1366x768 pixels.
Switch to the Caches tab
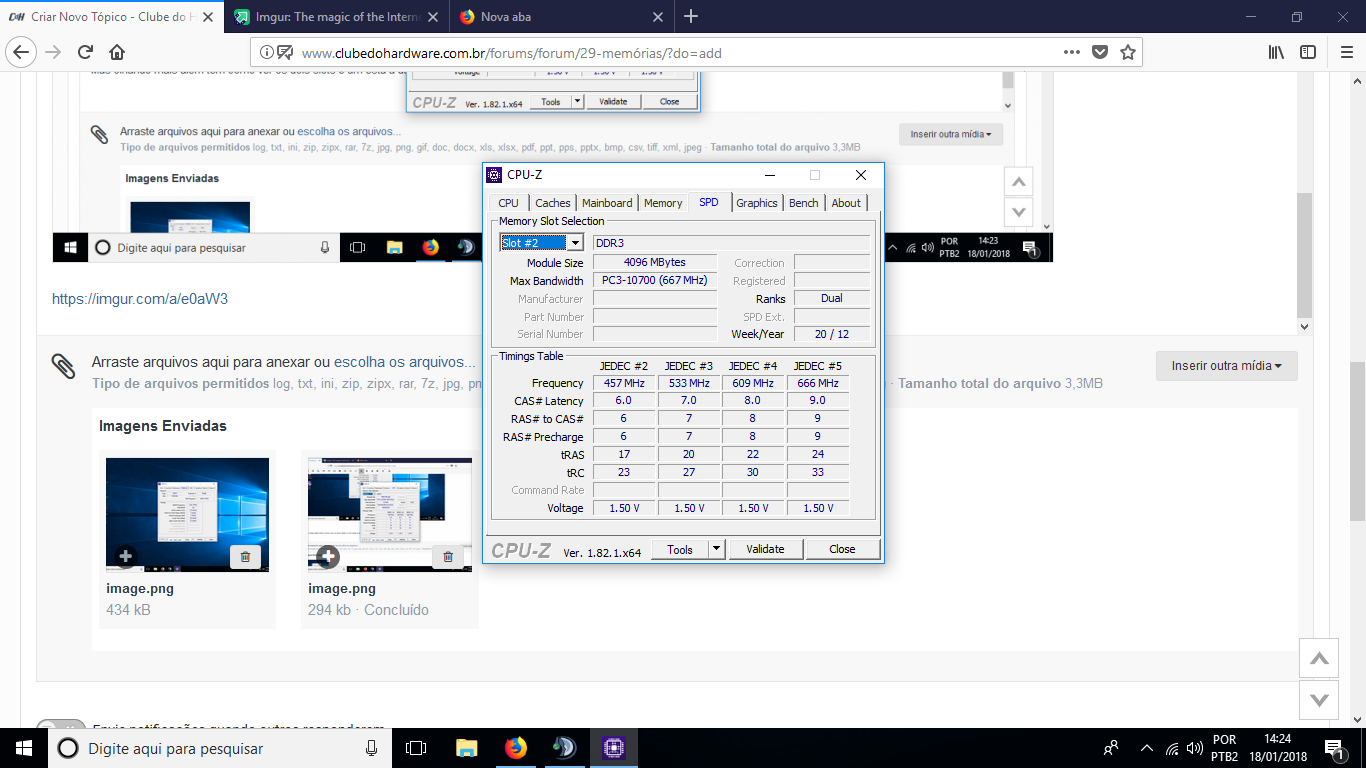coord(553,203)
